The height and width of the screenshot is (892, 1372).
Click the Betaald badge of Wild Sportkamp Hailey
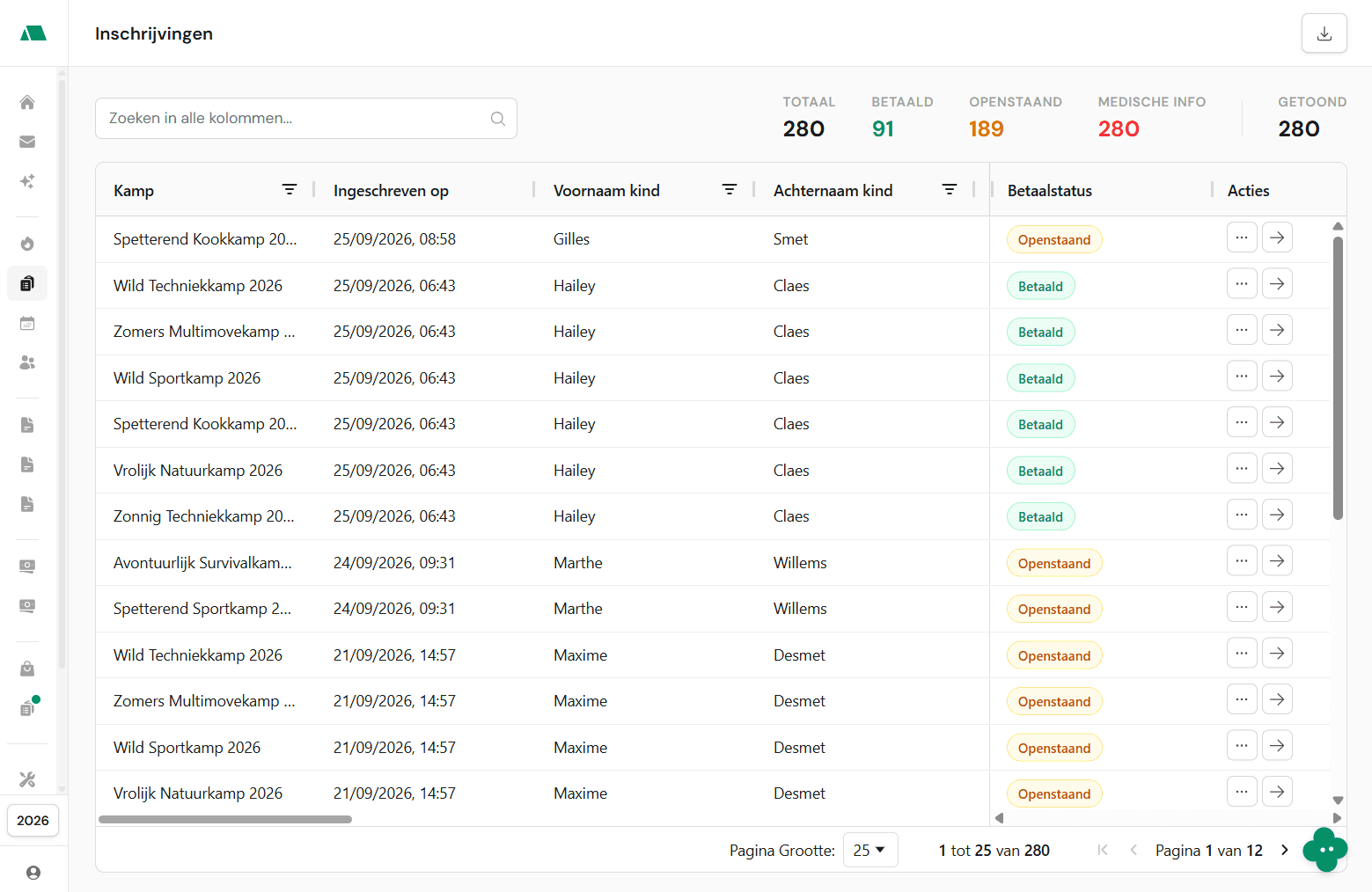click(x=1040, y=378)
